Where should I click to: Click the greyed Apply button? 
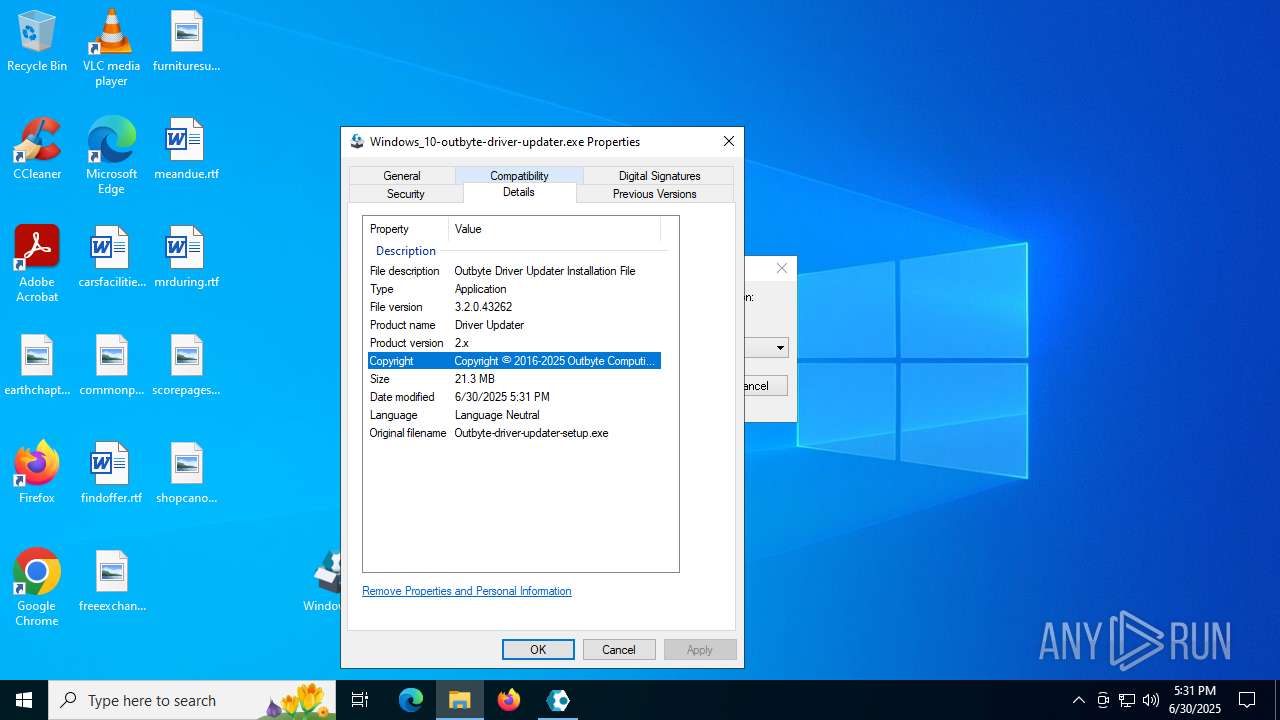[x=700, y=650]
